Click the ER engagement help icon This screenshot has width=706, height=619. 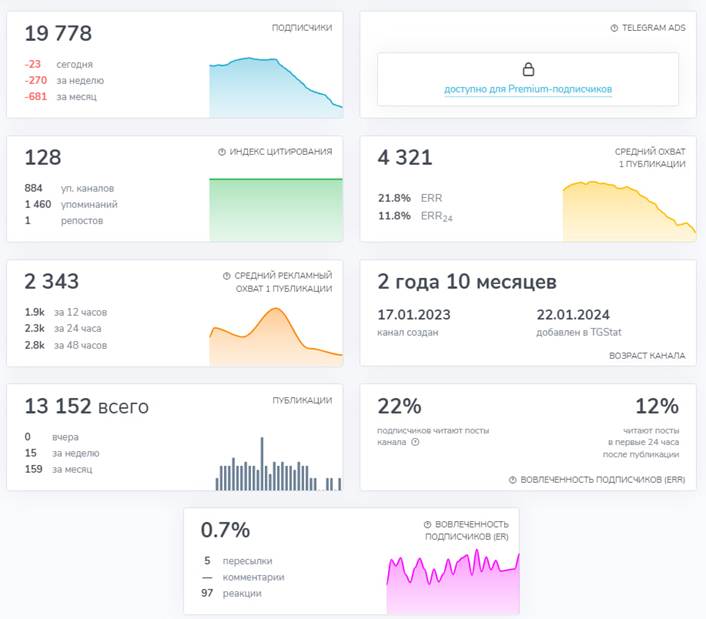(427, 524)
